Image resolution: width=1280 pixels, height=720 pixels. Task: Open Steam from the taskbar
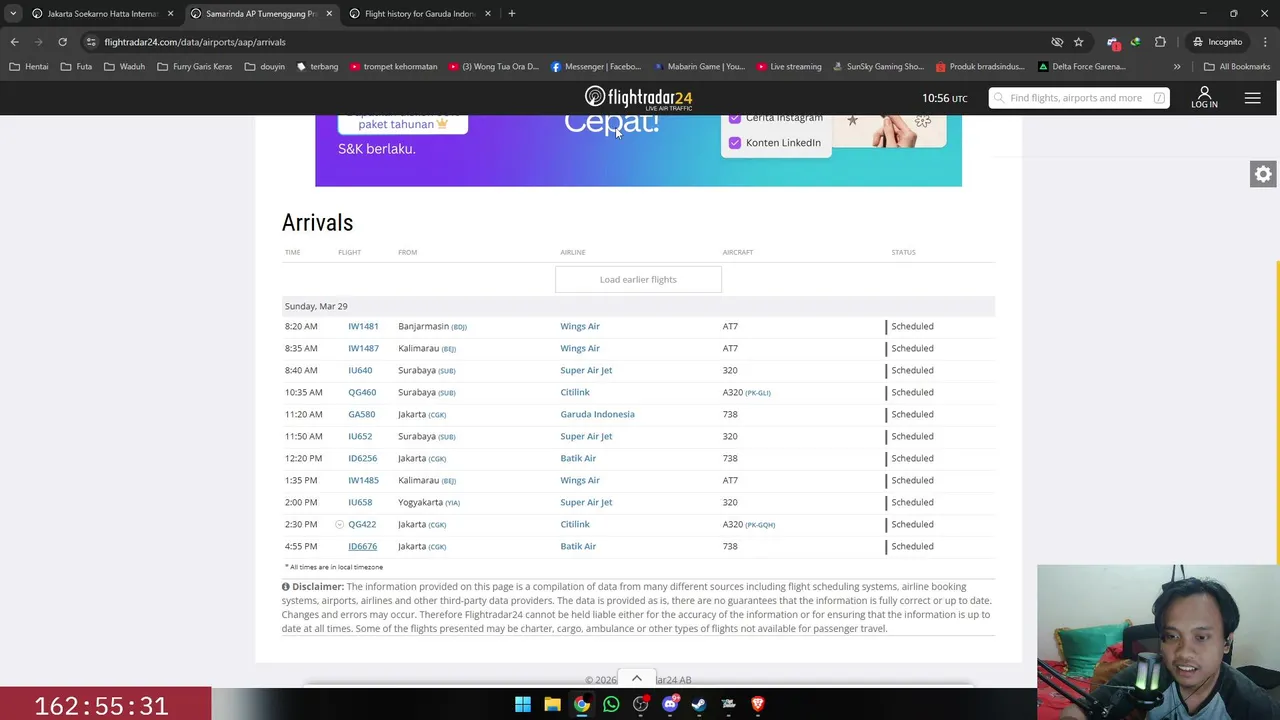pyautogui.click(x=699, y=704)
